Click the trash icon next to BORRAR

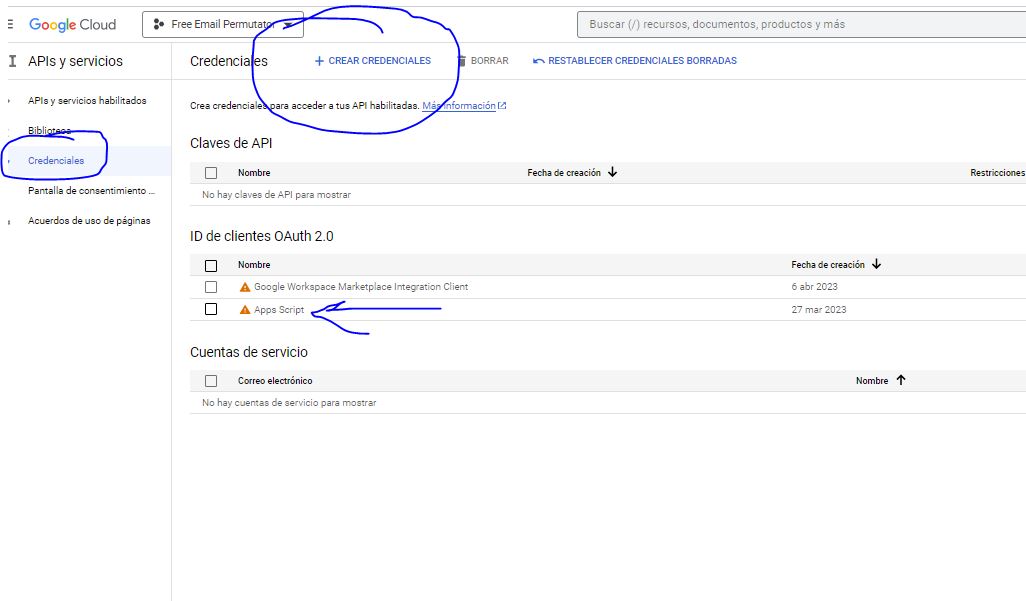point(462,61)
